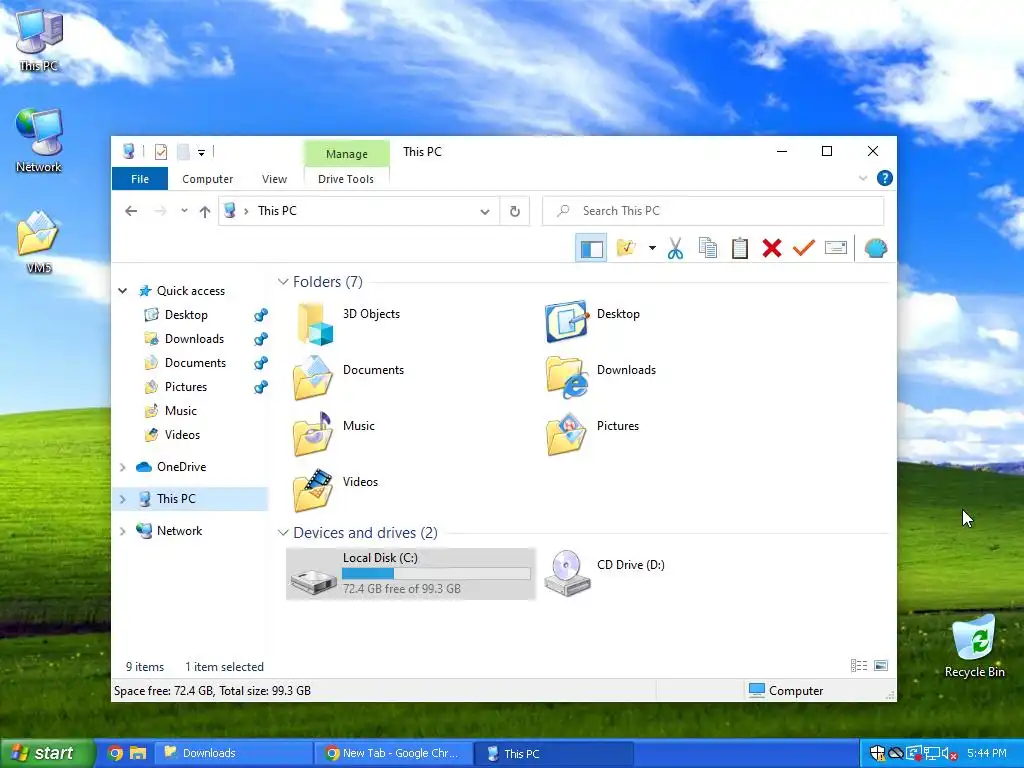The image size is (1024, 768).
Task: Switch to the View ribbon tab
Action: (x=274, y=179)
